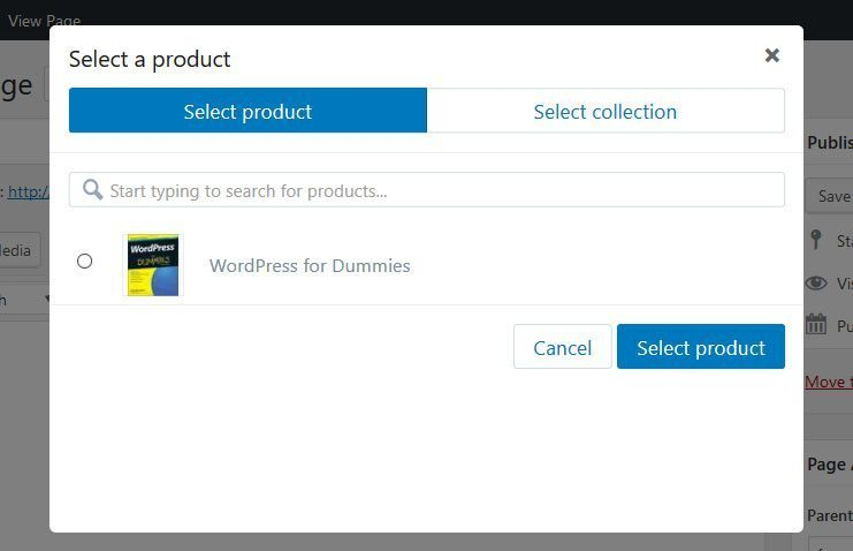The width and height of the screenshot is (853, 551).
Task: Click the permalink http link behind the dialog
Action: (x=28, y=191)
